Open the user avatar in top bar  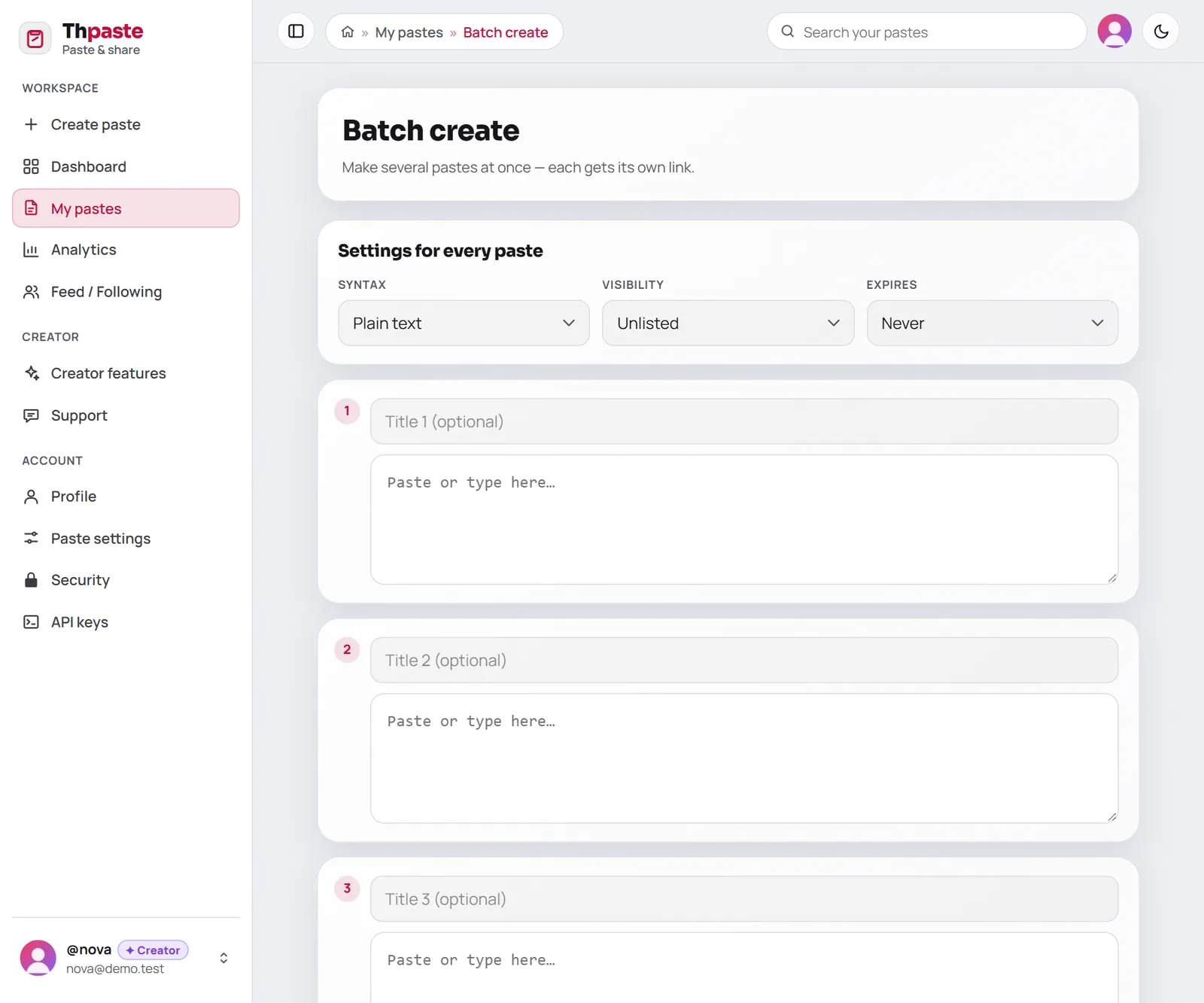pyautogui.click(x=1114, y=32)
